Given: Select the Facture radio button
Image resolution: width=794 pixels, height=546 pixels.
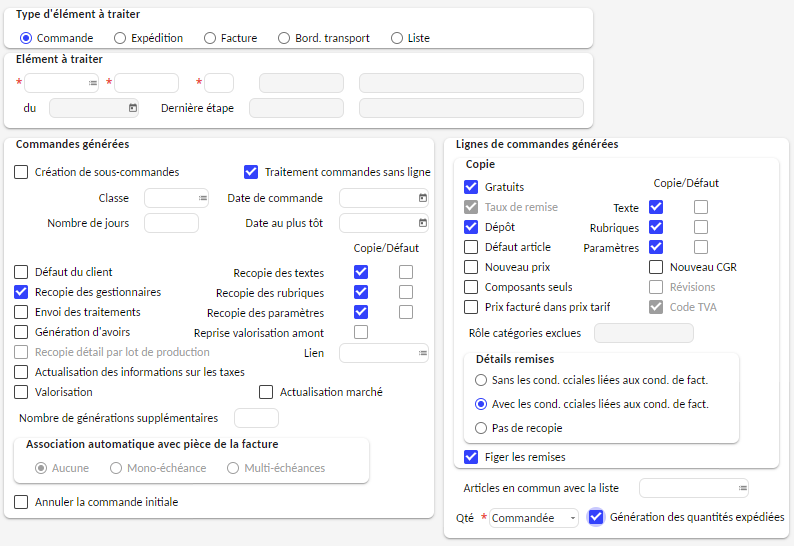Looking at the screenshot, I should pos(210,38).
